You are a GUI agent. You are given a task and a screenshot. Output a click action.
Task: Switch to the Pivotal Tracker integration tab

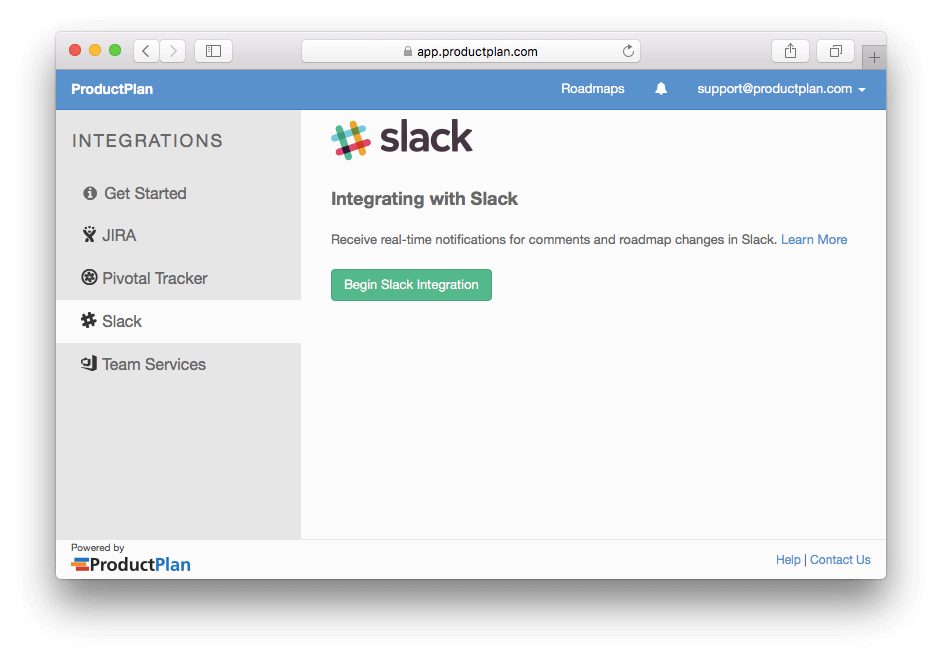click(178, 278)
